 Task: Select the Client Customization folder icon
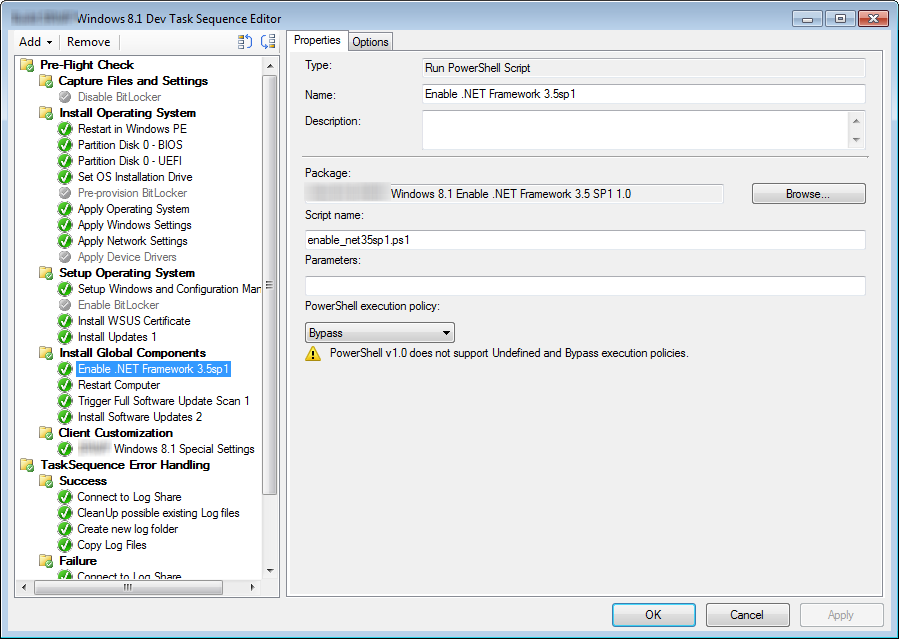coord(47,432)
